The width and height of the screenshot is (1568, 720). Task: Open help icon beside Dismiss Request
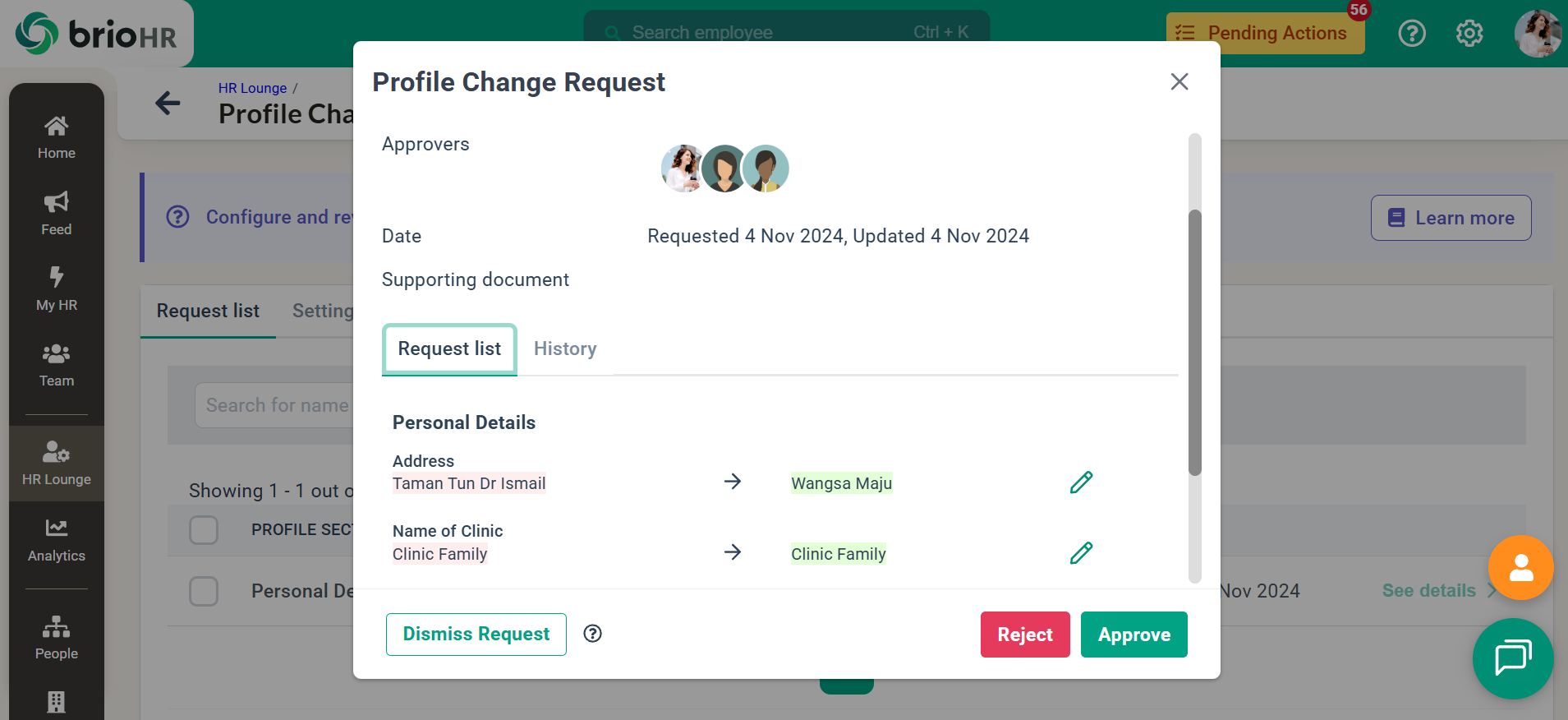tap(592, 634)
